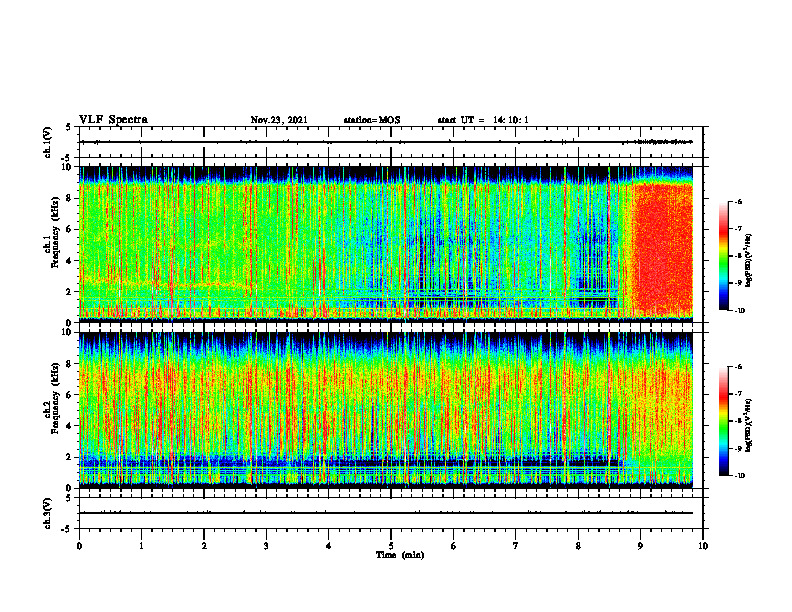The width and height of the screenshot is (792, 612).
Task: Click x-axis tick label "0"
Action: (x=79, y=546)
